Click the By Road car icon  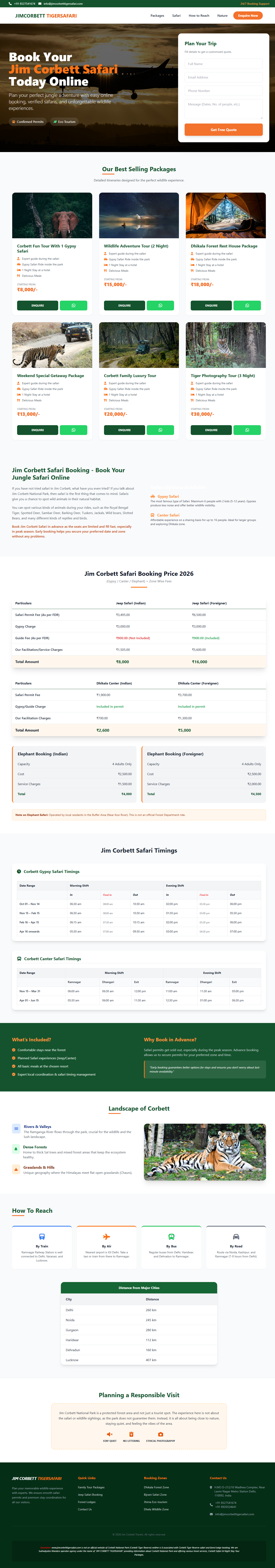tap(236, 1237)
